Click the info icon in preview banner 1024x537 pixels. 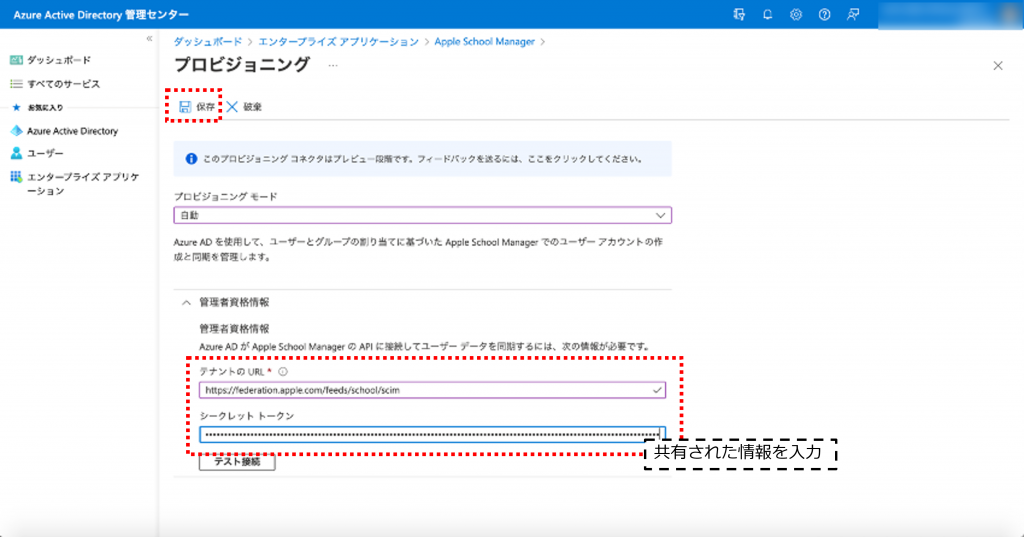coord(191,159)
